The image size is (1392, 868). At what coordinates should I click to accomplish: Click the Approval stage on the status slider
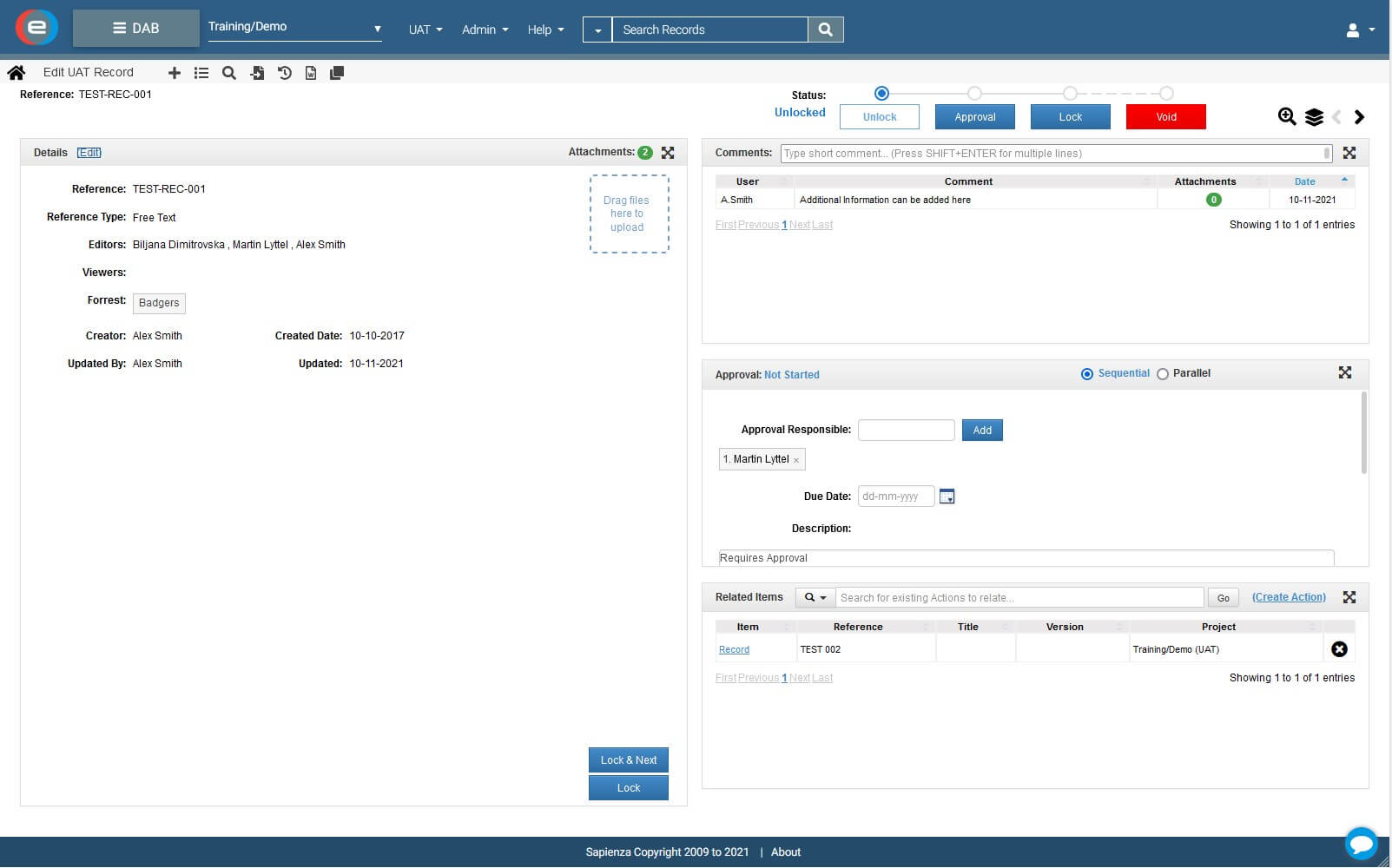[x=974, y=93]
